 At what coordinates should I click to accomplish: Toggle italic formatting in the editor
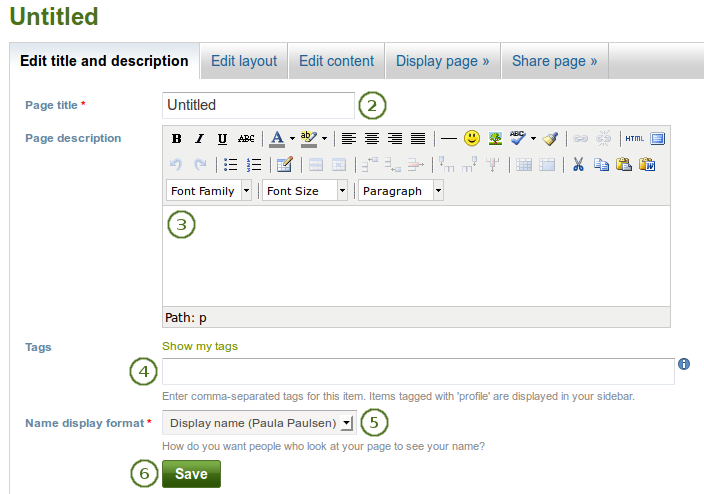point(199,139)
